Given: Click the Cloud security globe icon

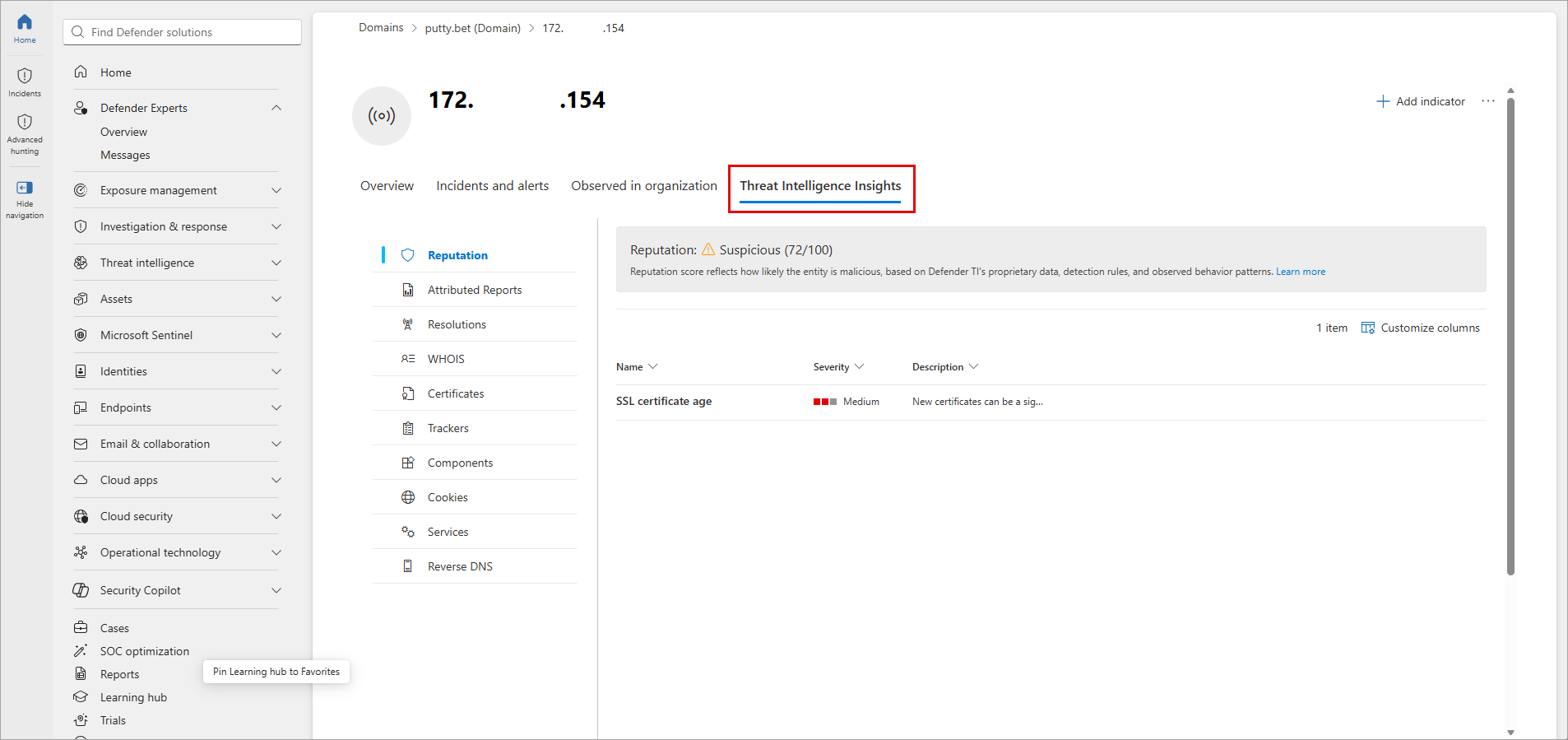Looking at the screenshot, I should pyautogui.click(x=81, y=516).
